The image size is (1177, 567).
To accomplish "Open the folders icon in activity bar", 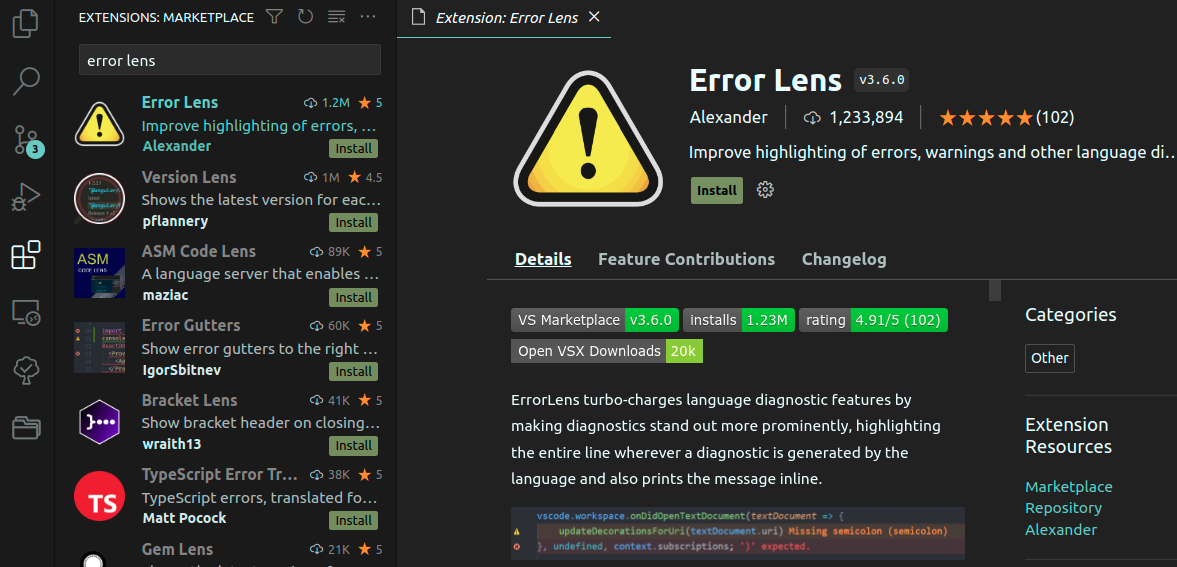I will (x=26, y=427).
